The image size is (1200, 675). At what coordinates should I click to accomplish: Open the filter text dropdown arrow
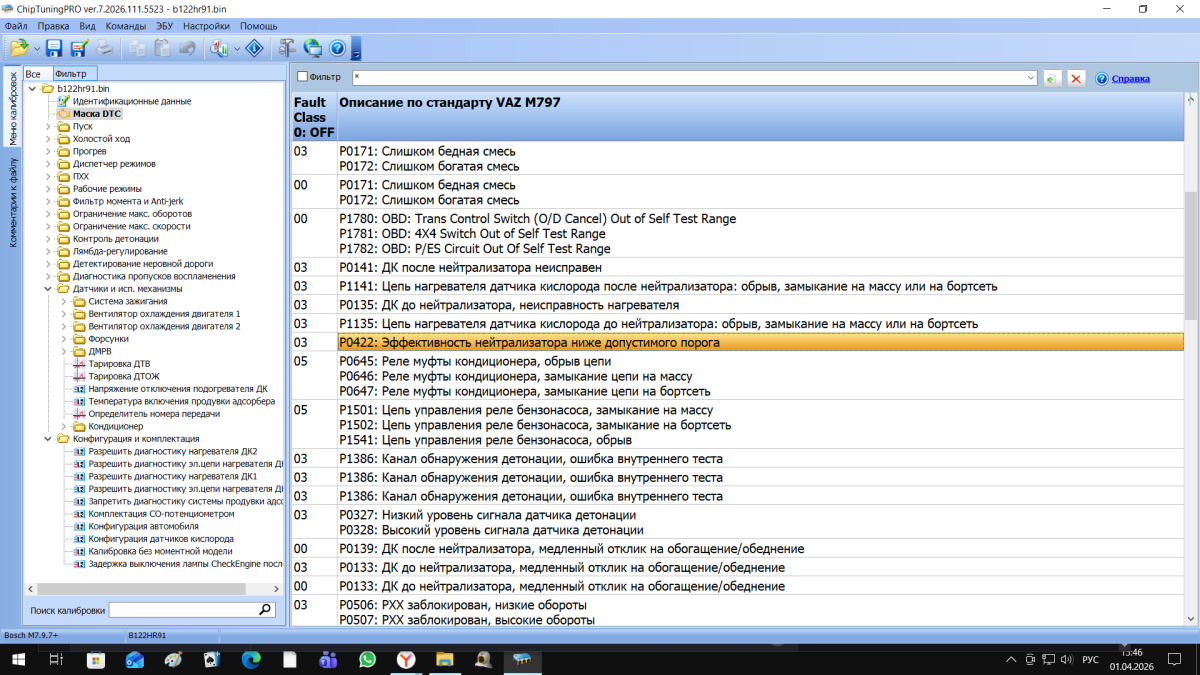coord(1031,78)
